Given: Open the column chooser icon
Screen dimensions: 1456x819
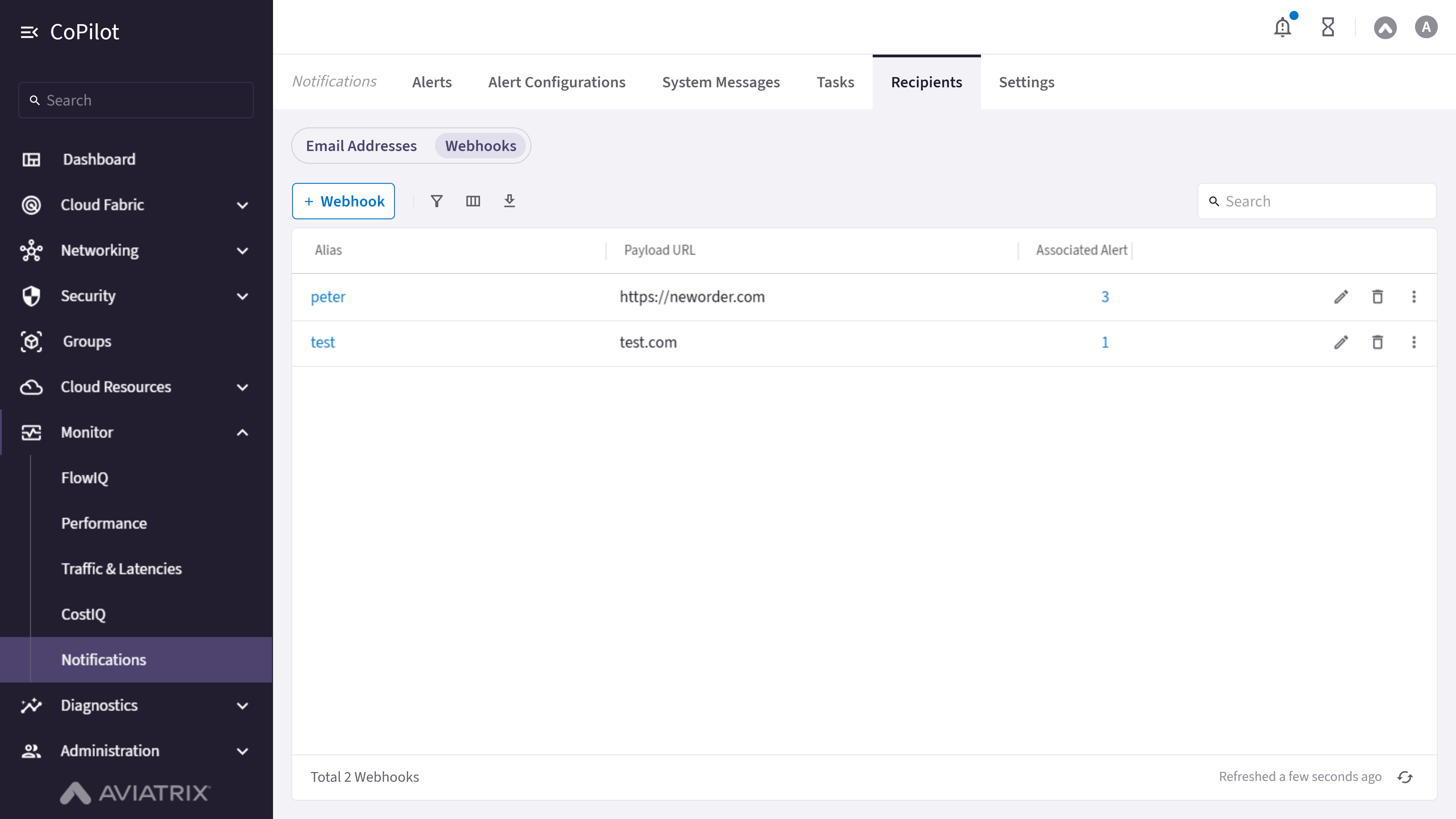Looking at the screenshot, I should (x=473, y=201).
